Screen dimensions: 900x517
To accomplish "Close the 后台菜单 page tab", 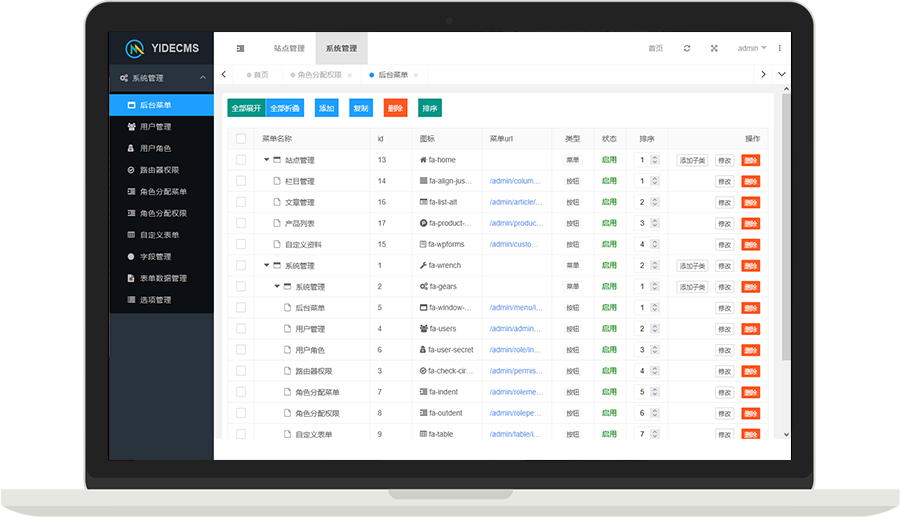I will 416,75.
